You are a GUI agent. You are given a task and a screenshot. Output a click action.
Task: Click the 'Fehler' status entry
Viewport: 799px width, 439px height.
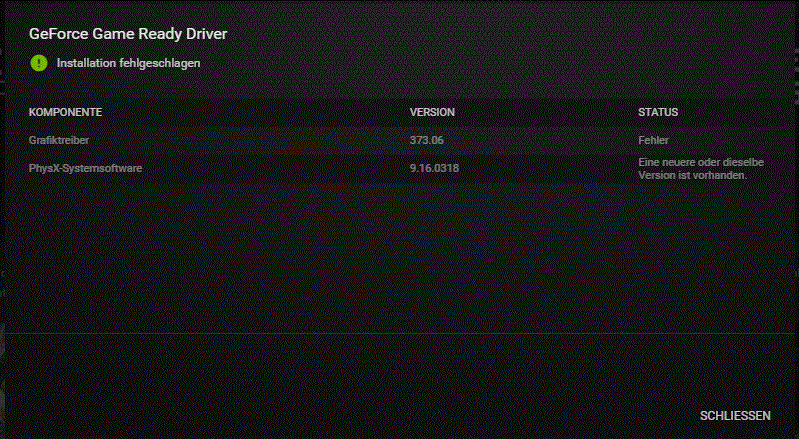tap(653, 140)
